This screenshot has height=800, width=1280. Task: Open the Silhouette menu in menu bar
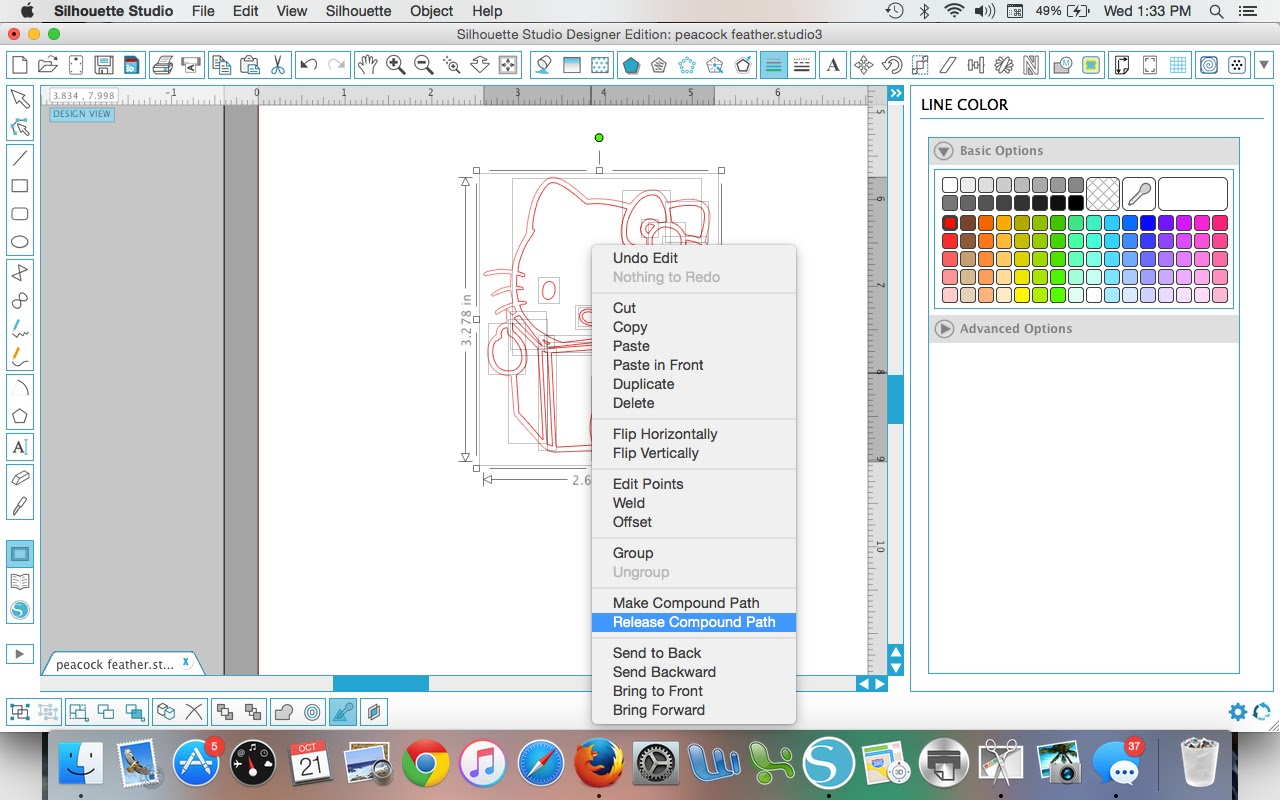pos(358,11)
